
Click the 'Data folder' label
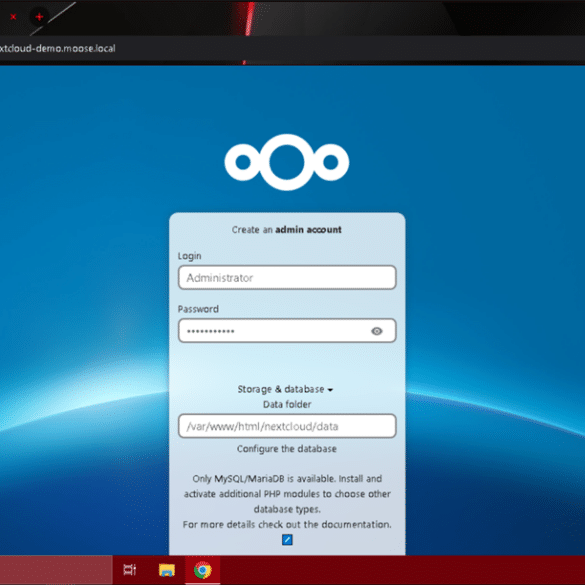coord(287,404)
